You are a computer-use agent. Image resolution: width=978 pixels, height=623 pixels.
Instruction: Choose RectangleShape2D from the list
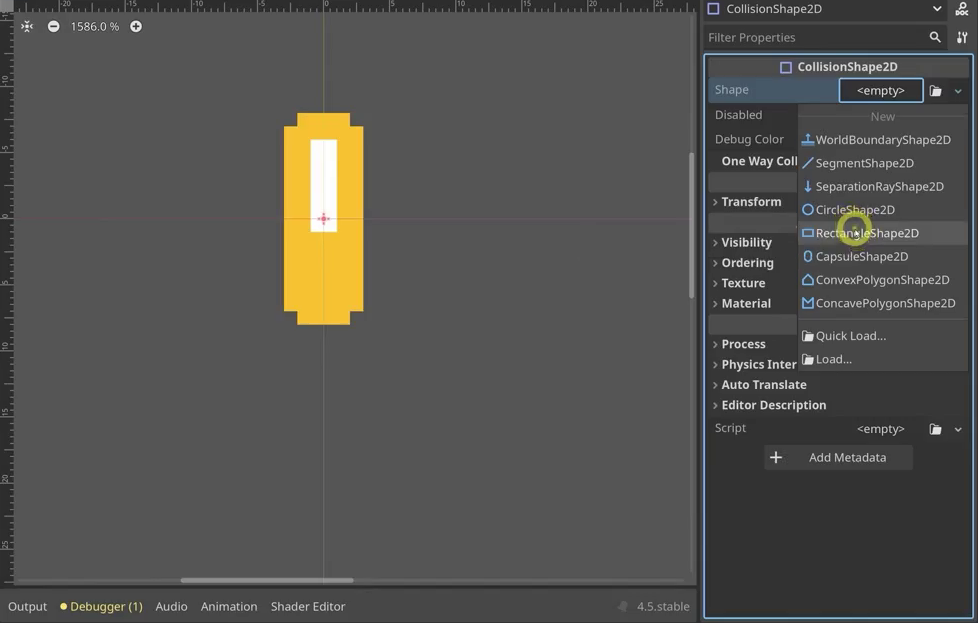tap(883, 233)
